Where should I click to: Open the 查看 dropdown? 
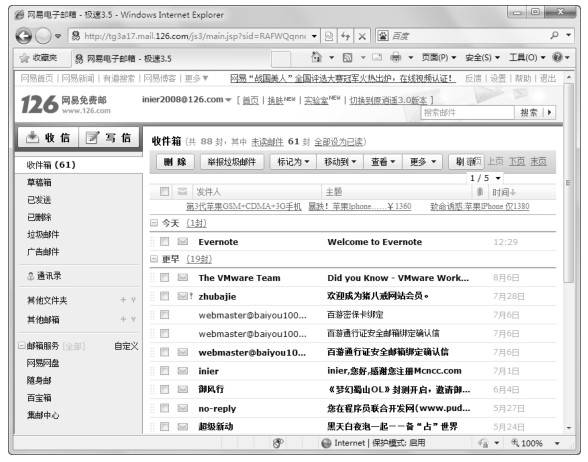pos(383,162)
